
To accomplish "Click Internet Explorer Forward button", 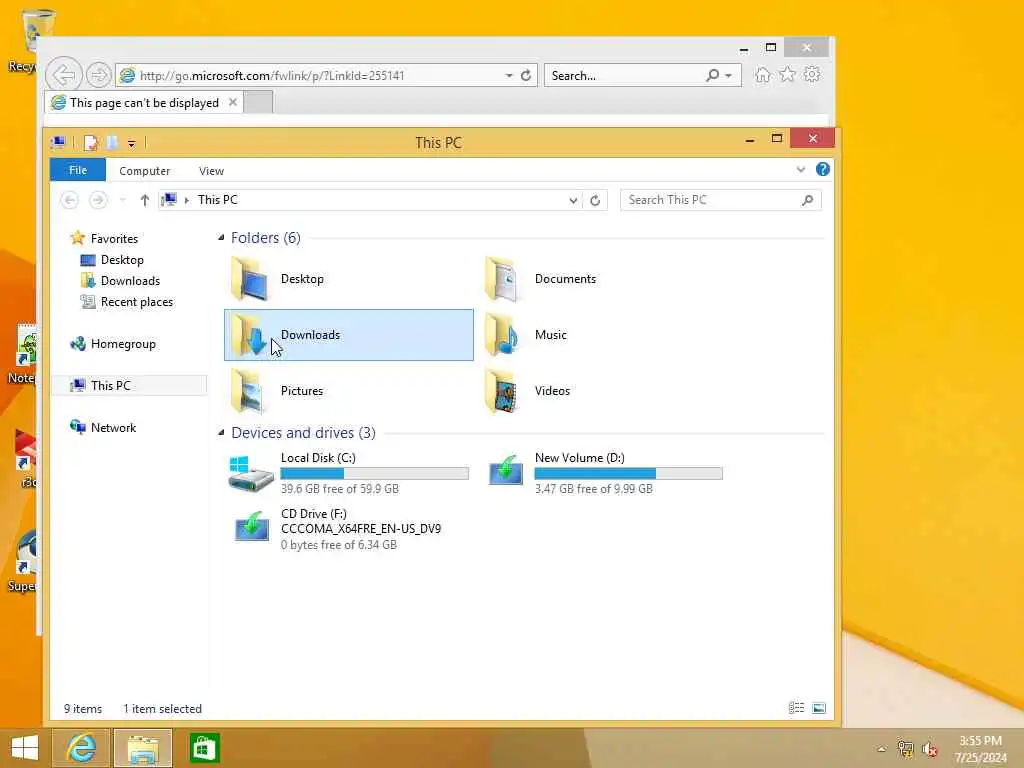I will tap(98, 75).
